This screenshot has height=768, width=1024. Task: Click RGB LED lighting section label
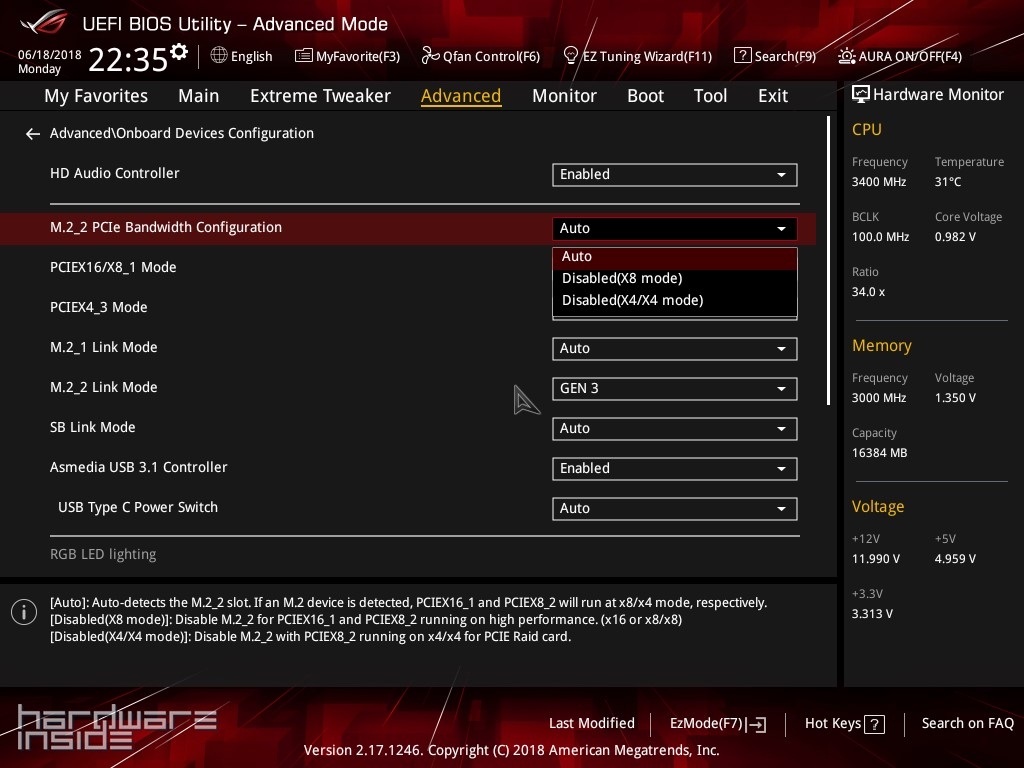pos(103,554)
